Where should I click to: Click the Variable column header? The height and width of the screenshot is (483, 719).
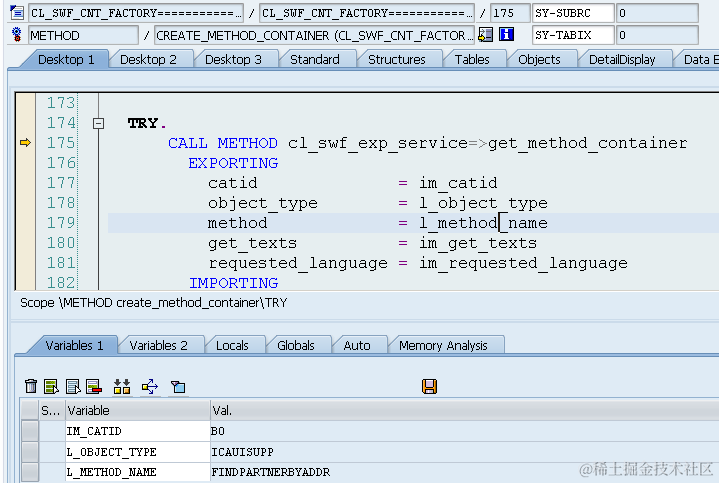(x=138, y=411)
